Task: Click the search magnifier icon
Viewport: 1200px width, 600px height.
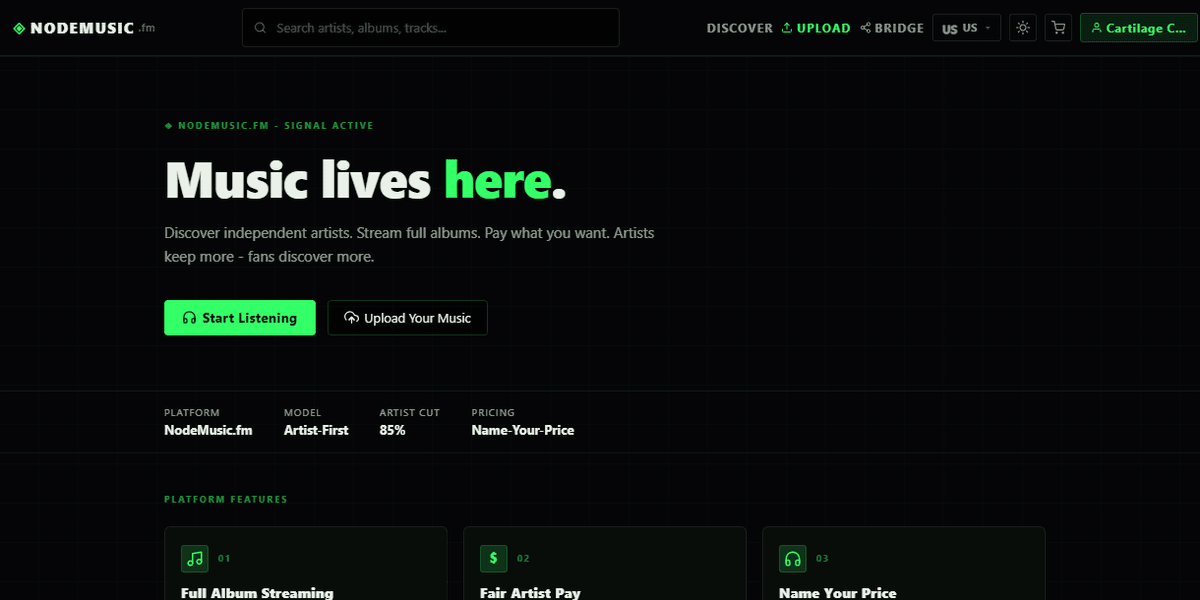Action: pos(260,28)
